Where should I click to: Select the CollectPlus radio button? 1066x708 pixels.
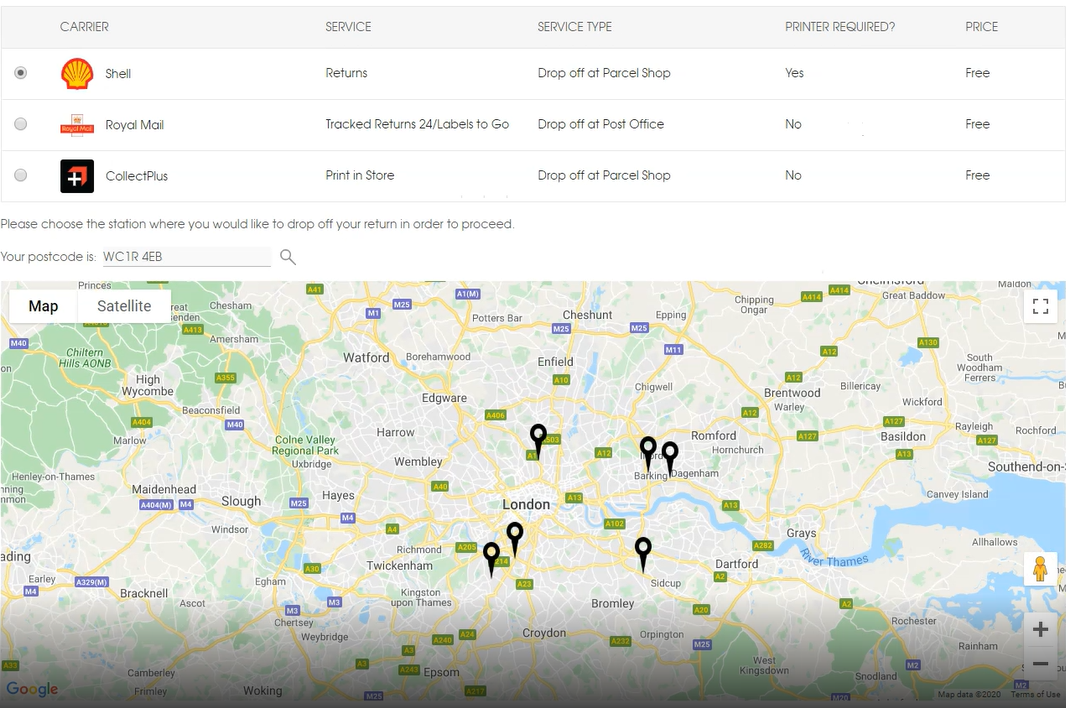(21, 175)
